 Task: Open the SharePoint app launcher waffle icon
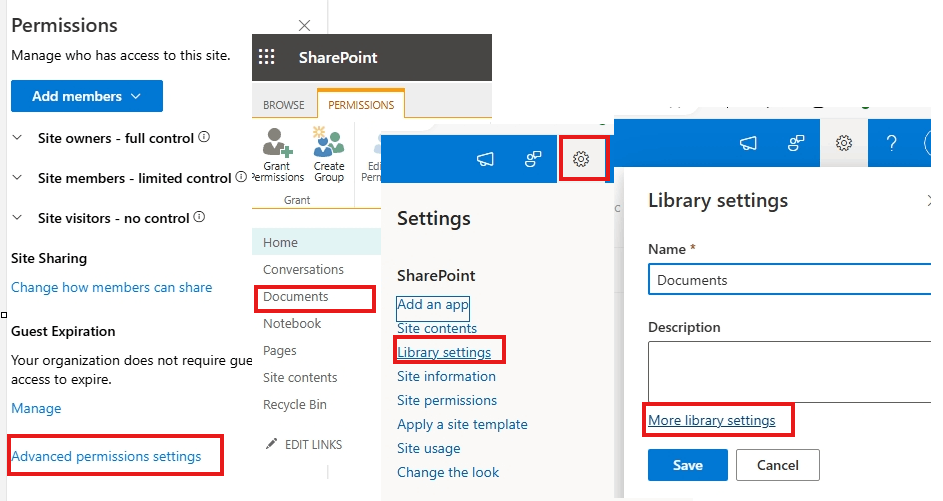[x=266, y=57]
